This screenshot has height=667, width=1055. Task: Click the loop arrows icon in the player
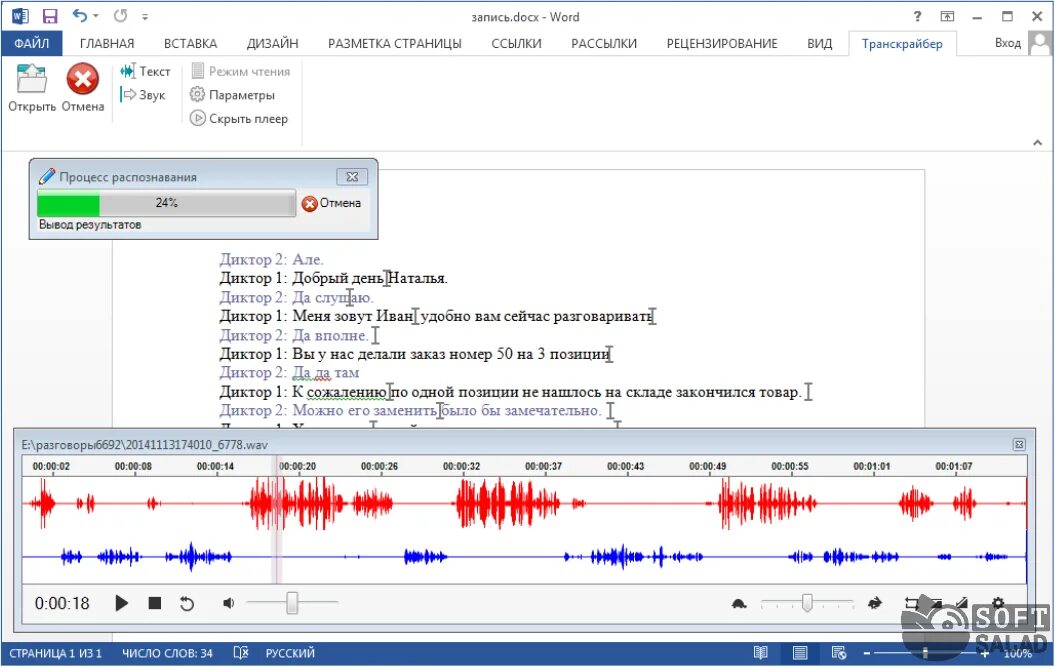click(x=912, y=603)
